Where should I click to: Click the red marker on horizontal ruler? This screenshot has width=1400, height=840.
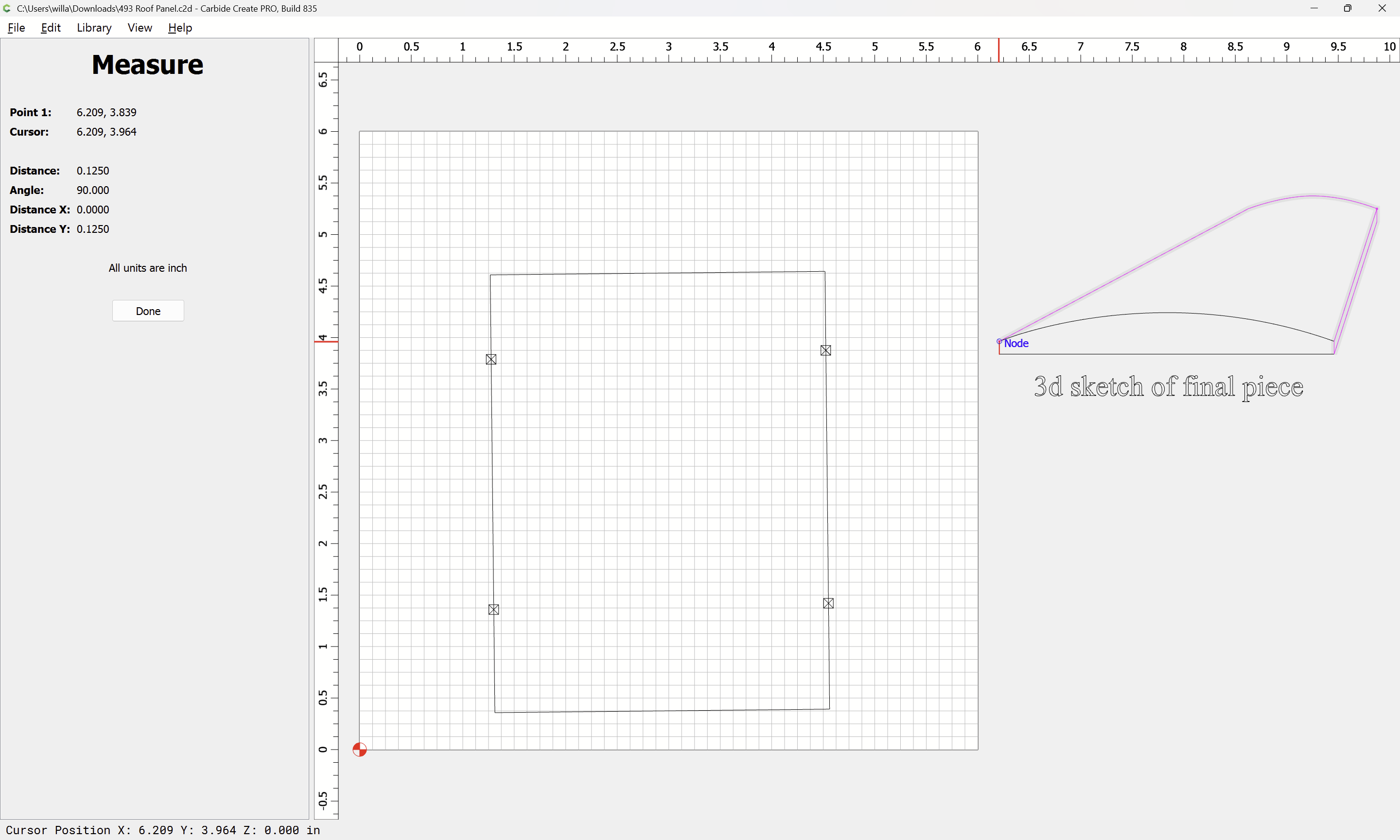click(999, 50)
